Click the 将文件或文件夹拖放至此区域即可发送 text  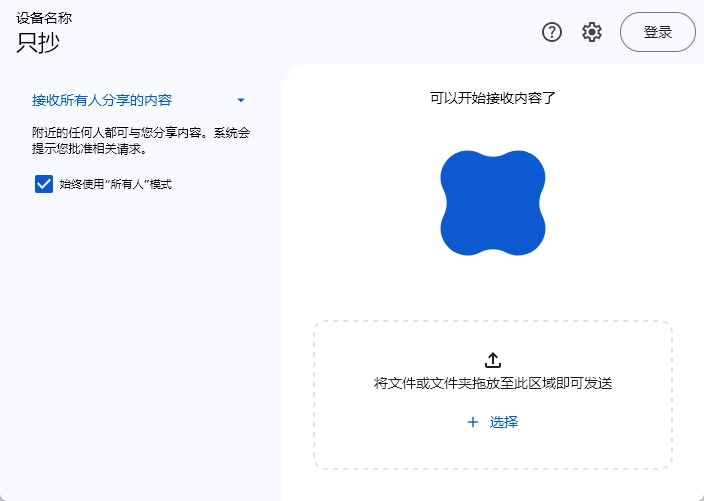(493, 383)
